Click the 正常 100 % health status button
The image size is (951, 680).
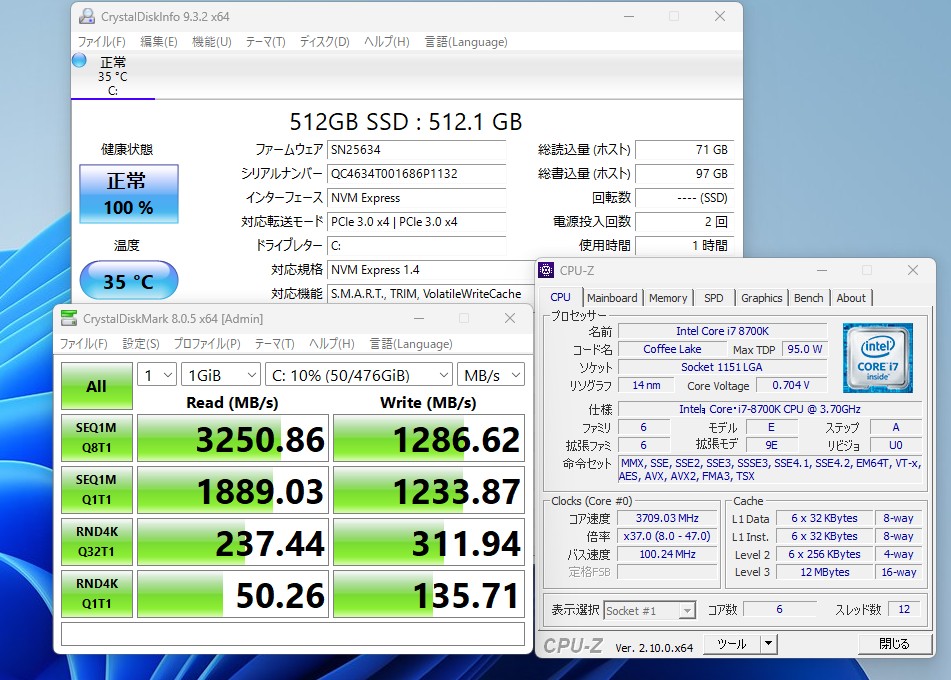pos(129,194)
